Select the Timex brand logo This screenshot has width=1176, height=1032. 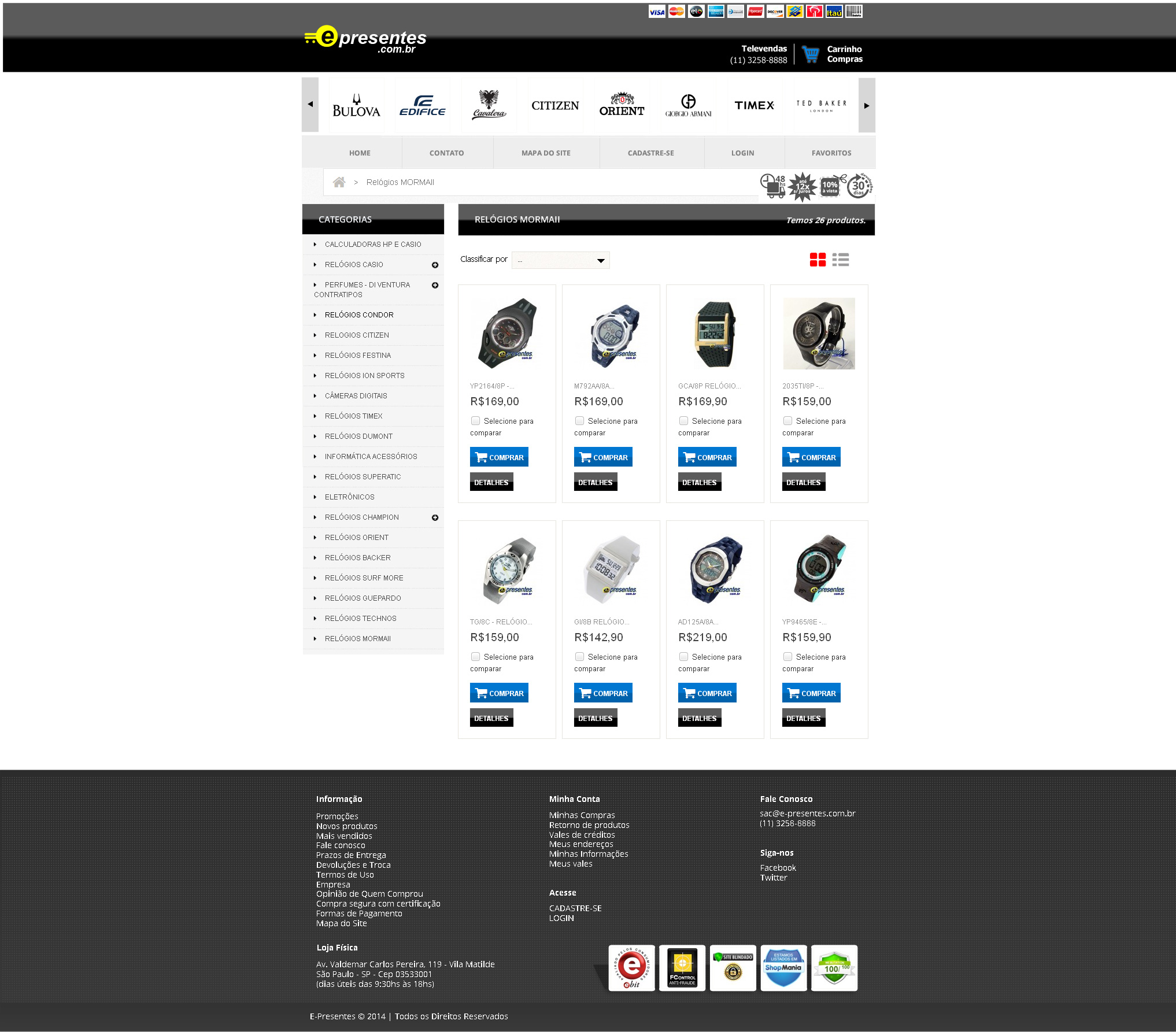click(x=755, y=105)
